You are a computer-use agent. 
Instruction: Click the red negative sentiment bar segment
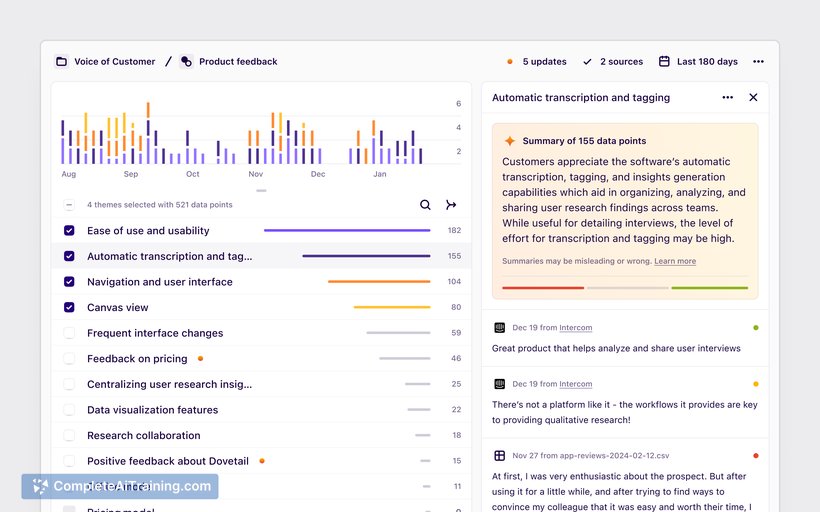pyautogui.click(x=542, y=288)
